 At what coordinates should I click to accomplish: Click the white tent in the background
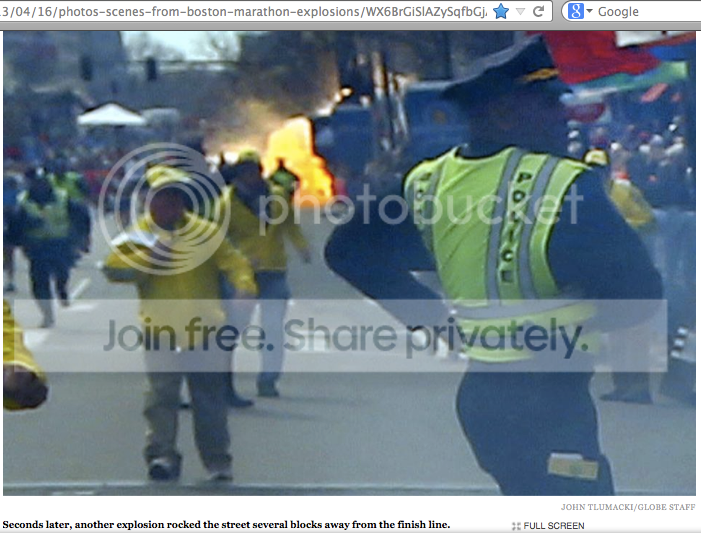pyautogui.click(x=111, y=114)
